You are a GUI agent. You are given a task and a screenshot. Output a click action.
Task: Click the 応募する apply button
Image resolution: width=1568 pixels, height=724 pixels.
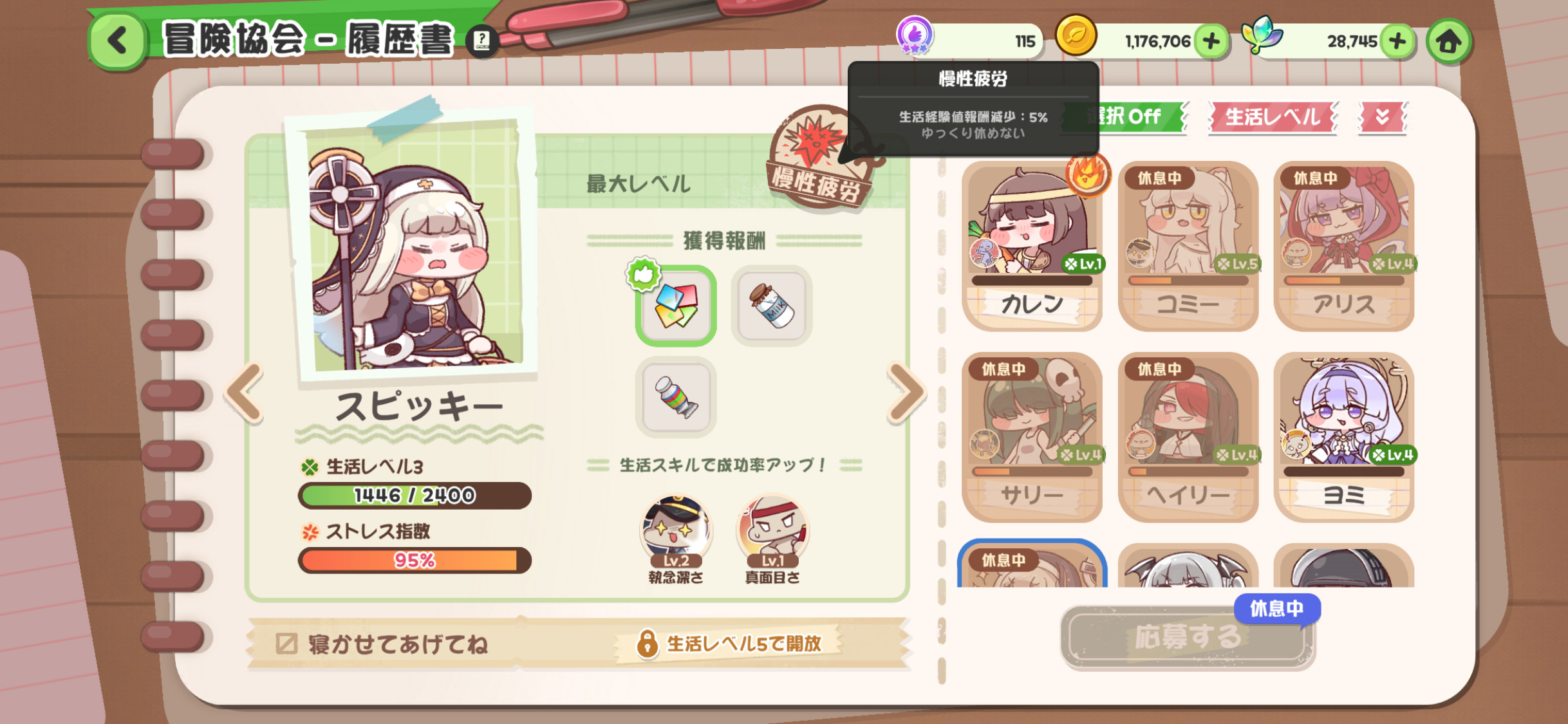1187,637
